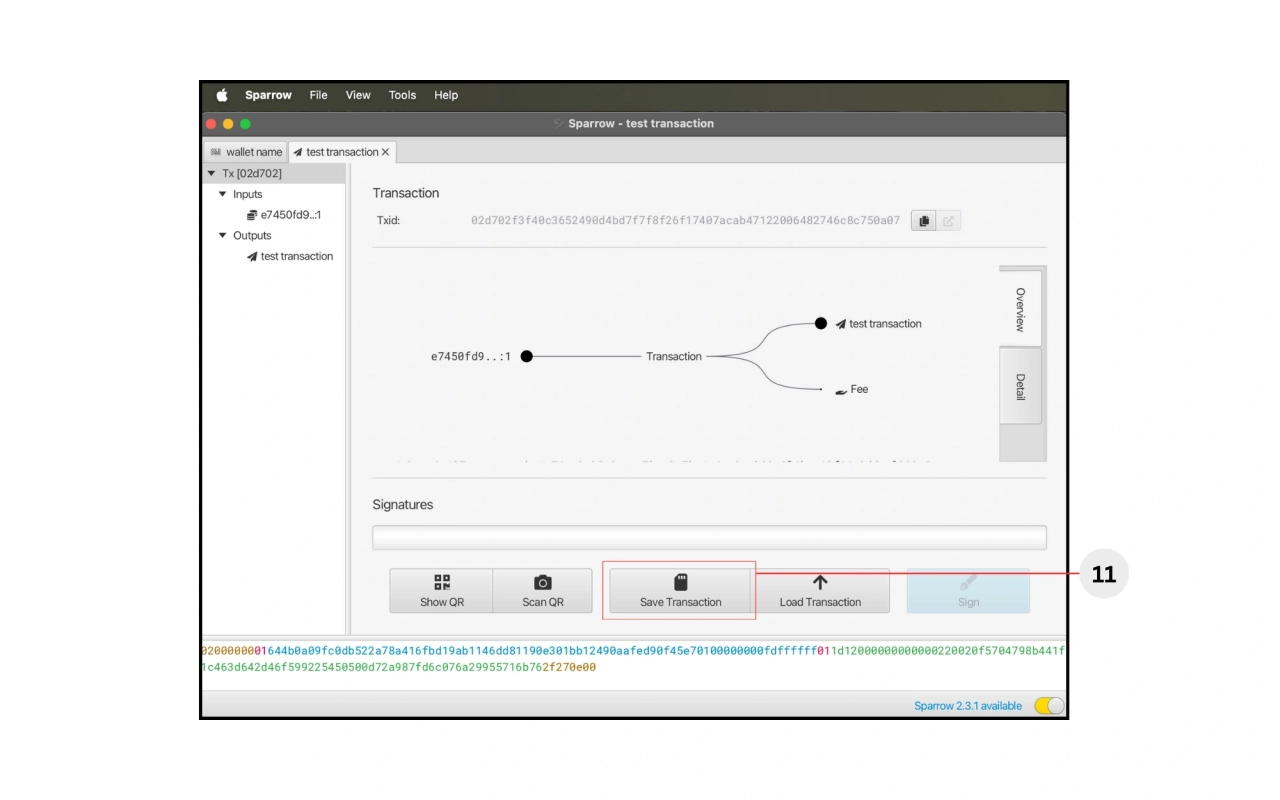1280x800 pixels.
Task: Open the Apple menu
Action: tap(222, 95)
